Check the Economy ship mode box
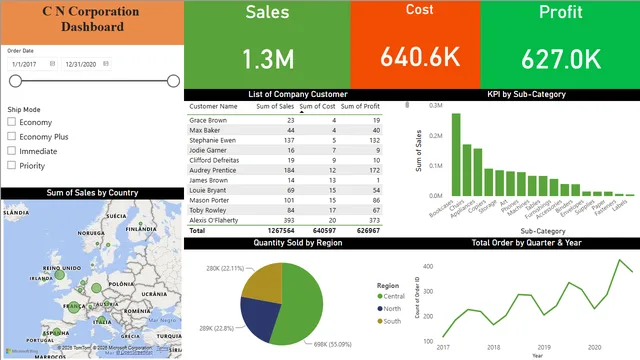The width and height of the screenshot is (640, 360). point(11,122)
